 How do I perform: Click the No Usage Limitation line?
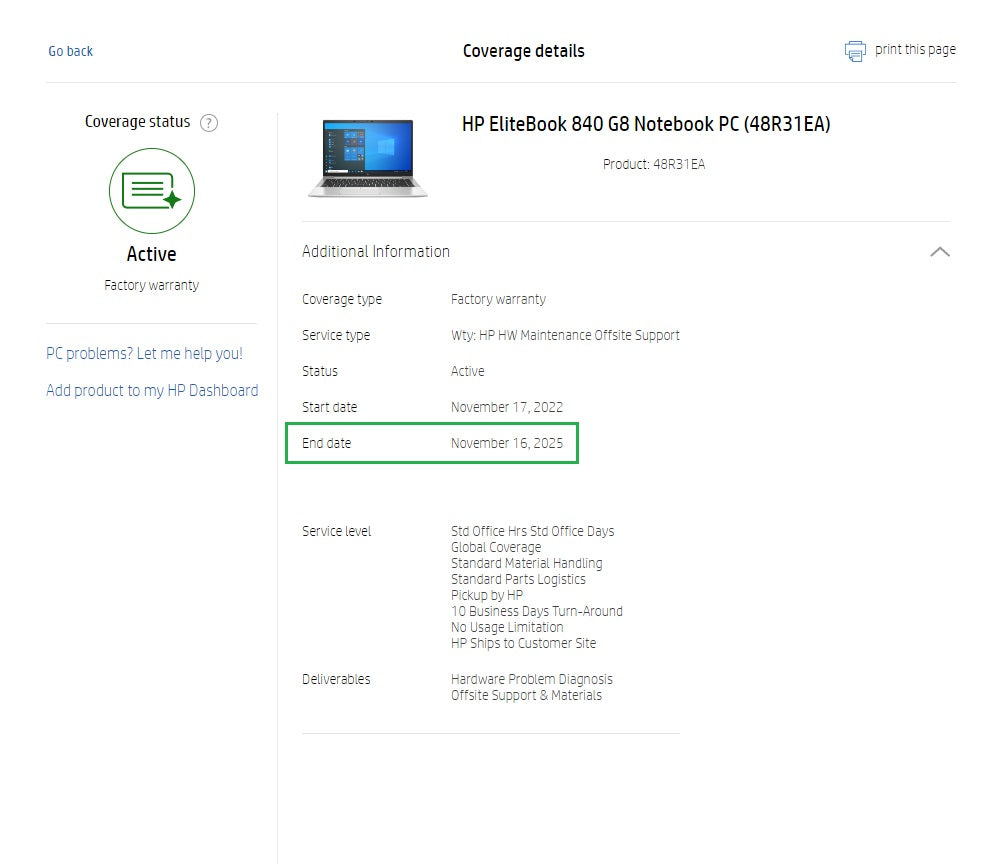[507, 627]
